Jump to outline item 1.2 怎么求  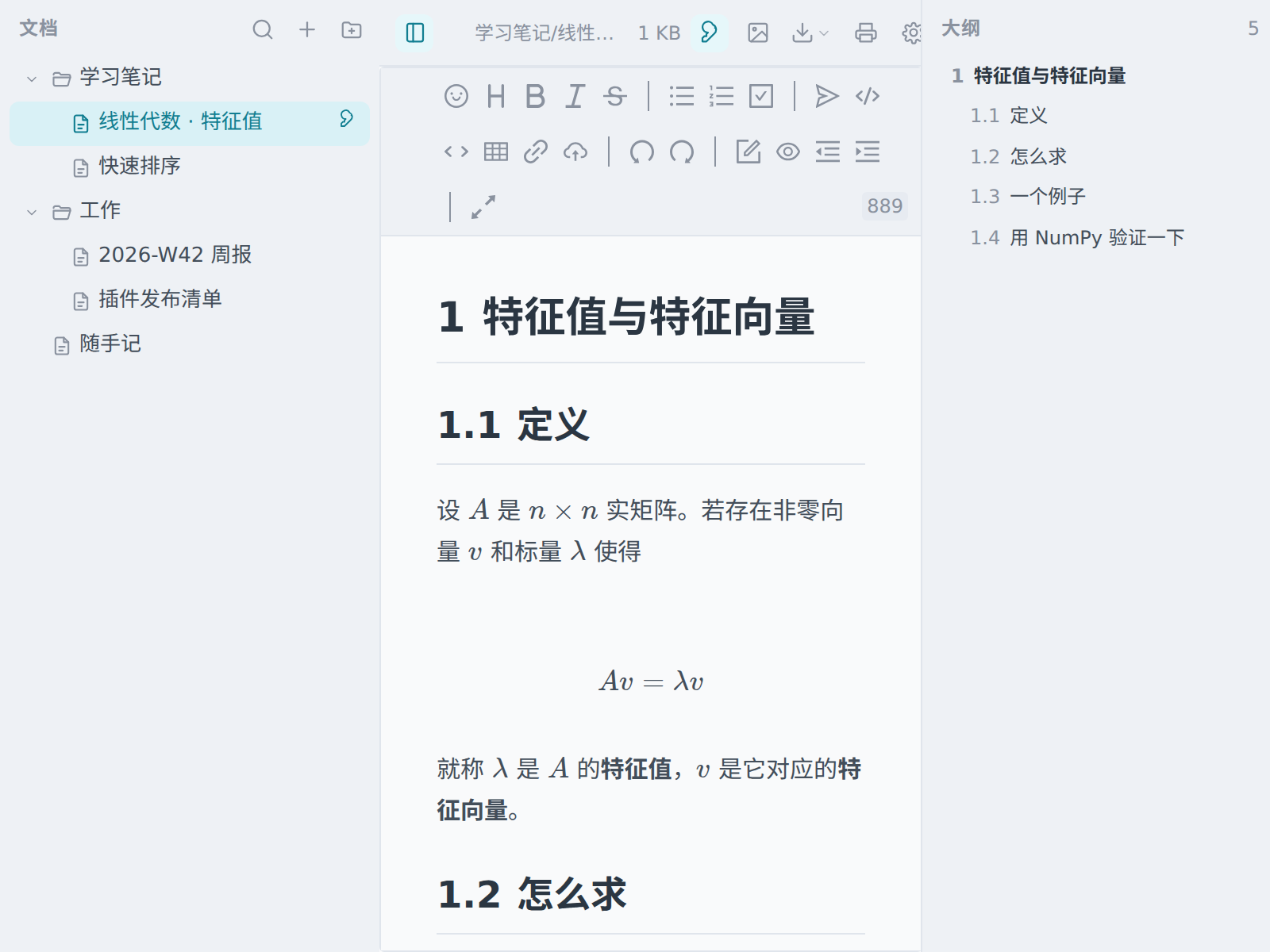pos(1018,157)
